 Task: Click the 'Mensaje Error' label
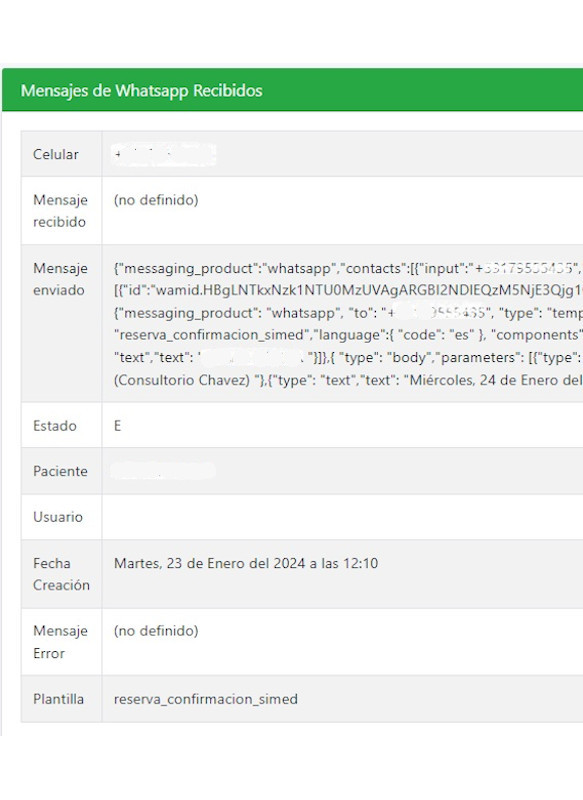click(60, 642)
